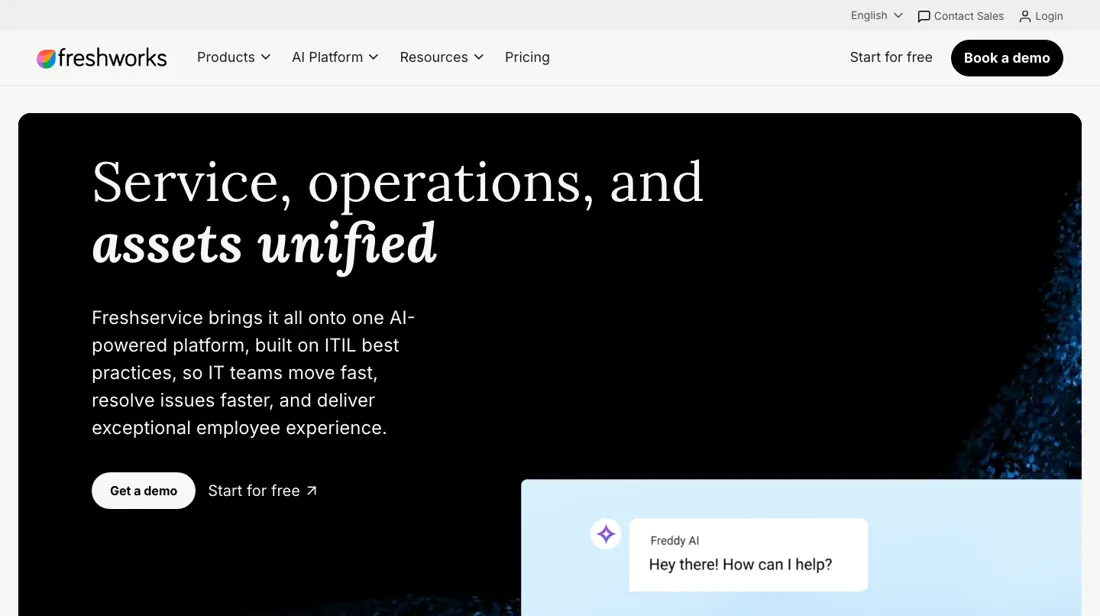Click the Freddy AI sparkle icon
This screenshot has height=616, width=1100.
click(x=605, y=534)
